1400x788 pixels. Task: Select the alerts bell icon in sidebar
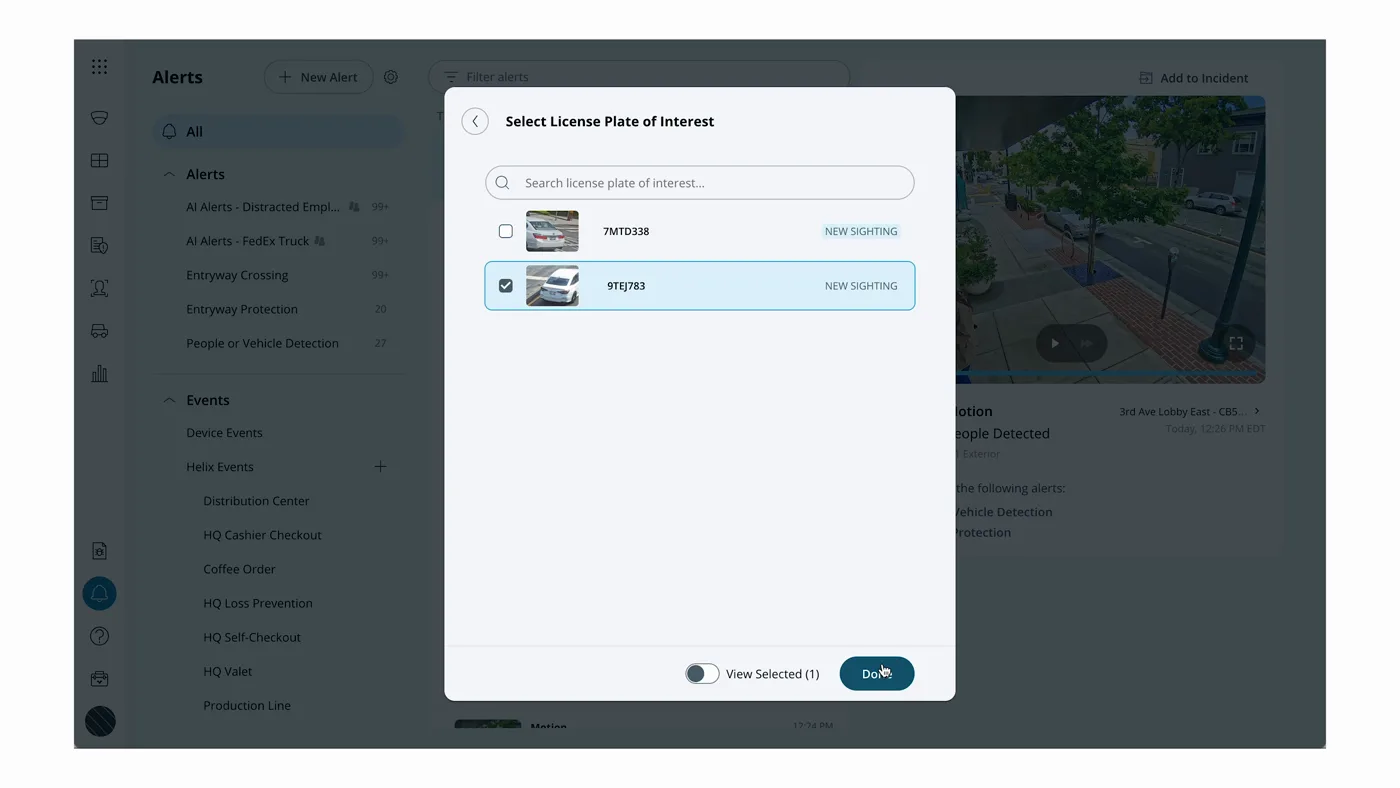[99, 594]
